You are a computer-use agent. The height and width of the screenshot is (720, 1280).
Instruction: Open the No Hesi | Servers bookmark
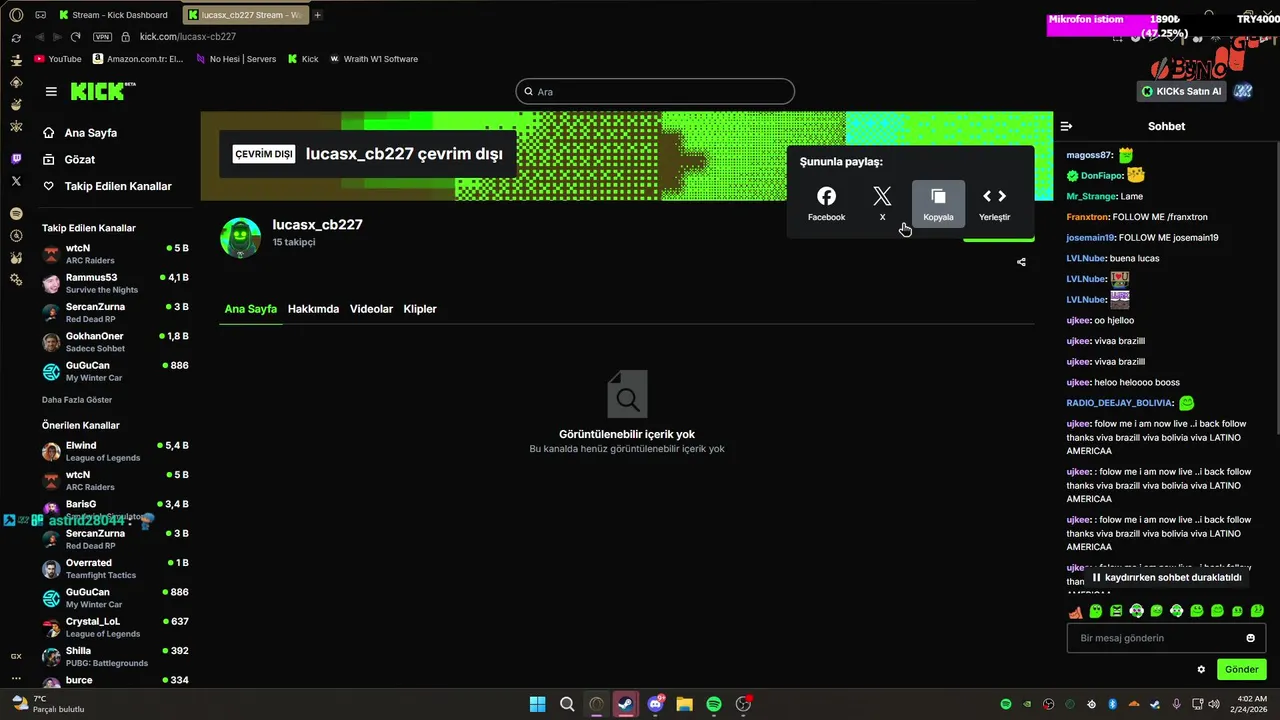[235, 59]
